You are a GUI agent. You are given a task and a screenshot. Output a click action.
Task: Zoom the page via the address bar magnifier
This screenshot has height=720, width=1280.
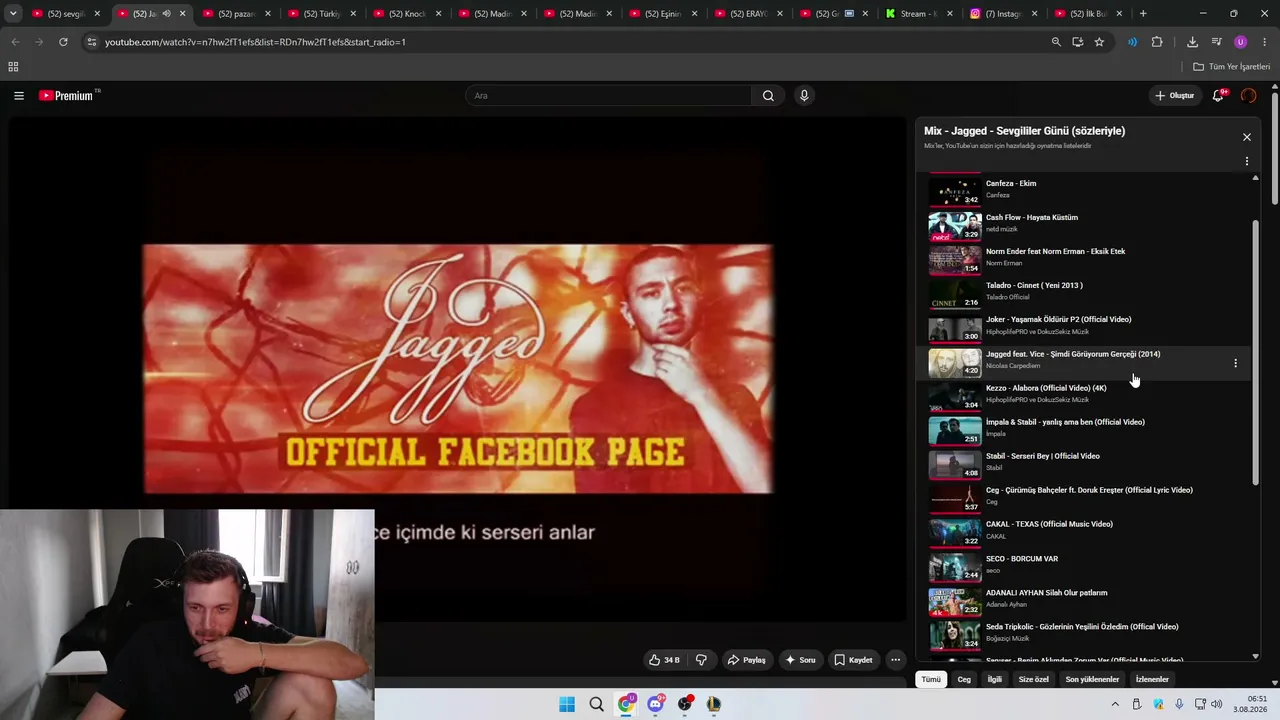pyautogui.click(x=1056, y=42)
